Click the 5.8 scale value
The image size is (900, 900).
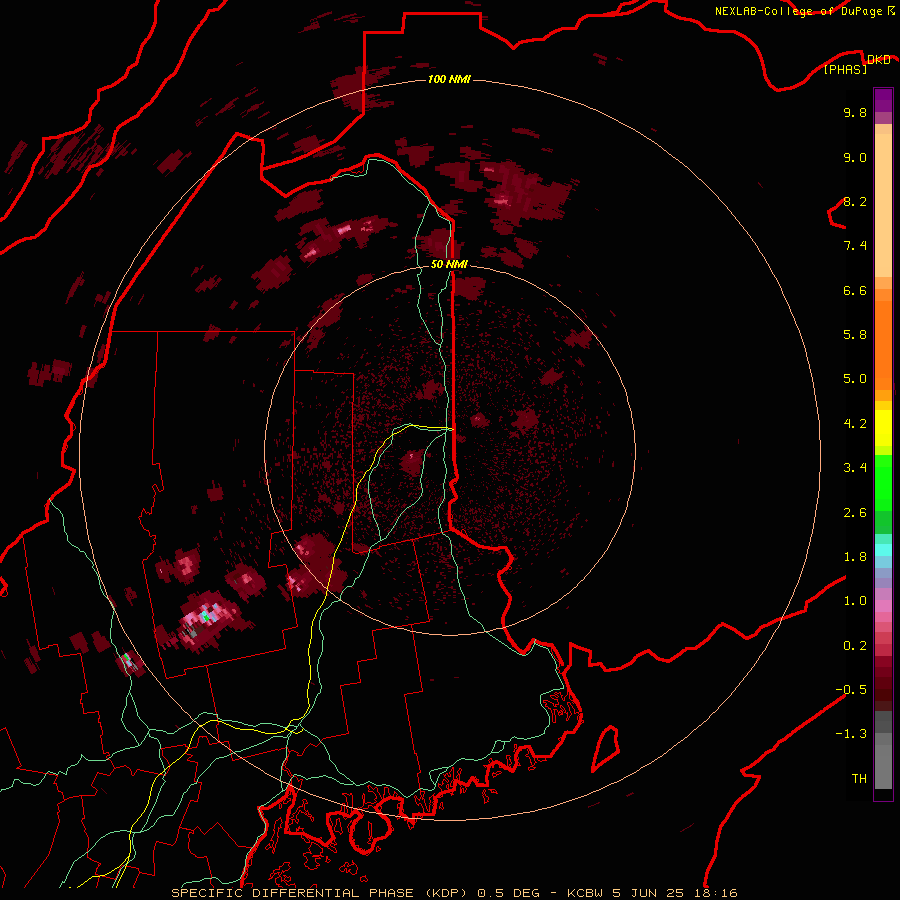pos(855,335)
